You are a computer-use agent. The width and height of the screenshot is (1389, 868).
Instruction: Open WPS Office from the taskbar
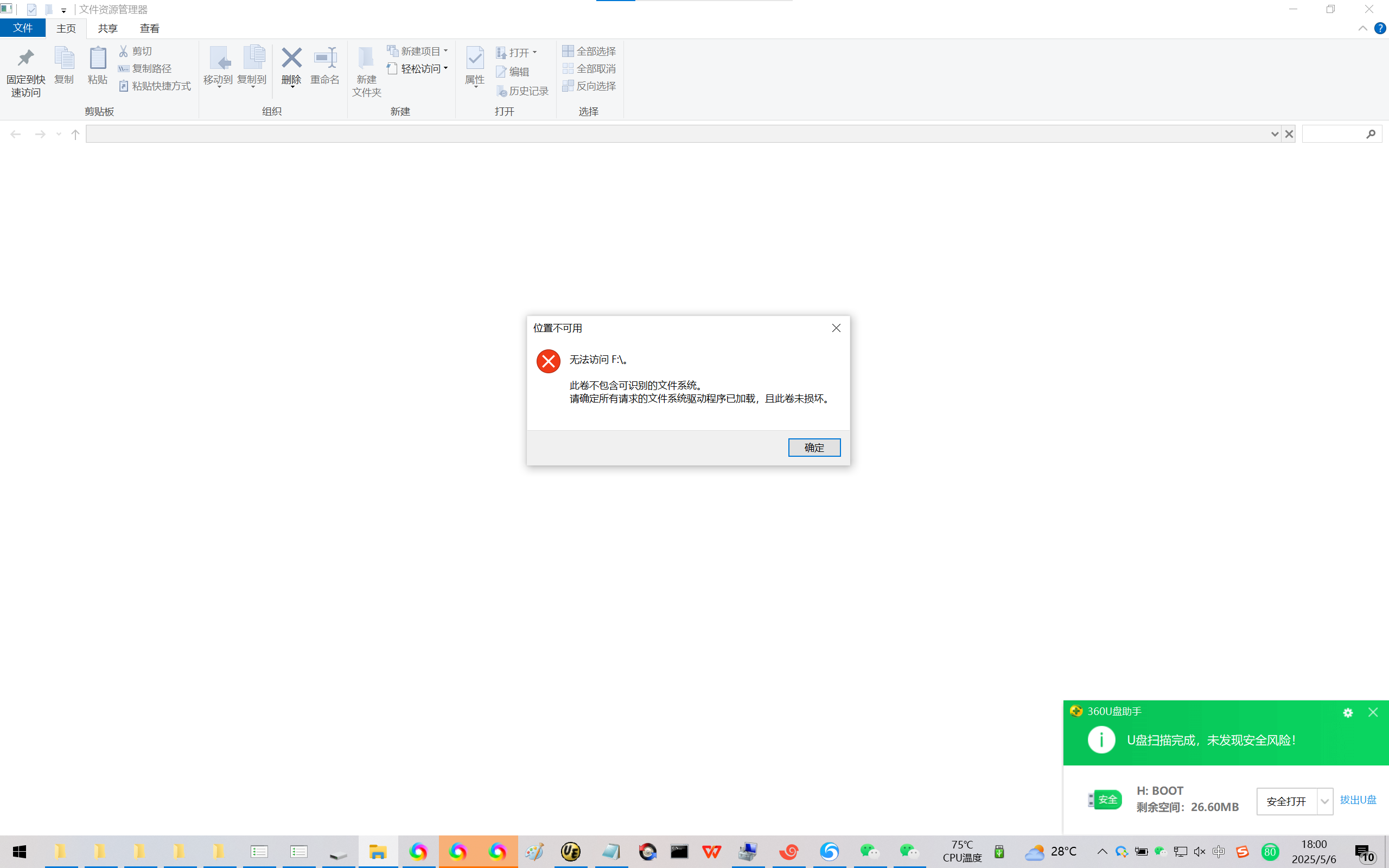712,851
